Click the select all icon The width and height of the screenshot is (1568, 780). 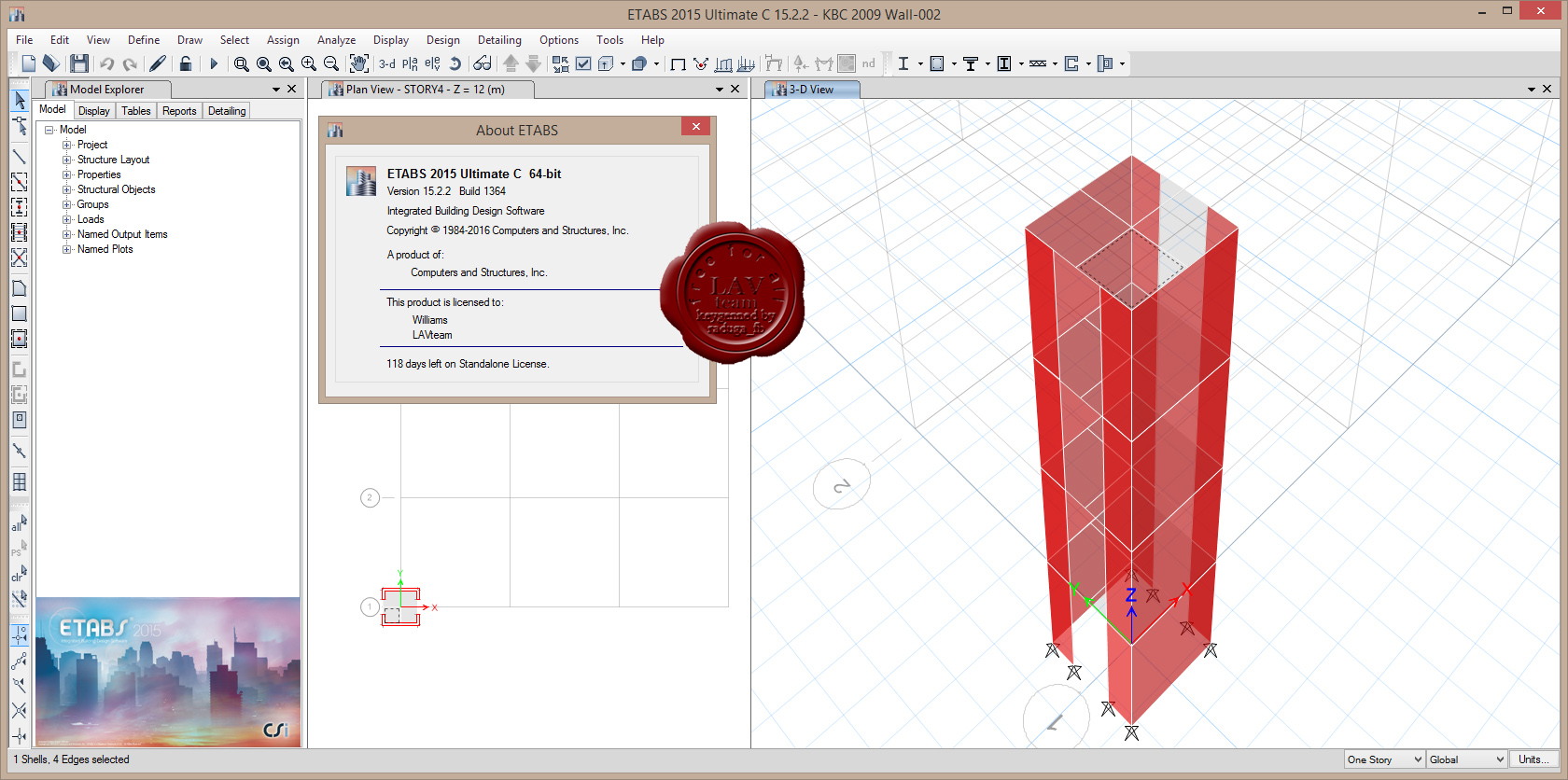click(19, 522)
